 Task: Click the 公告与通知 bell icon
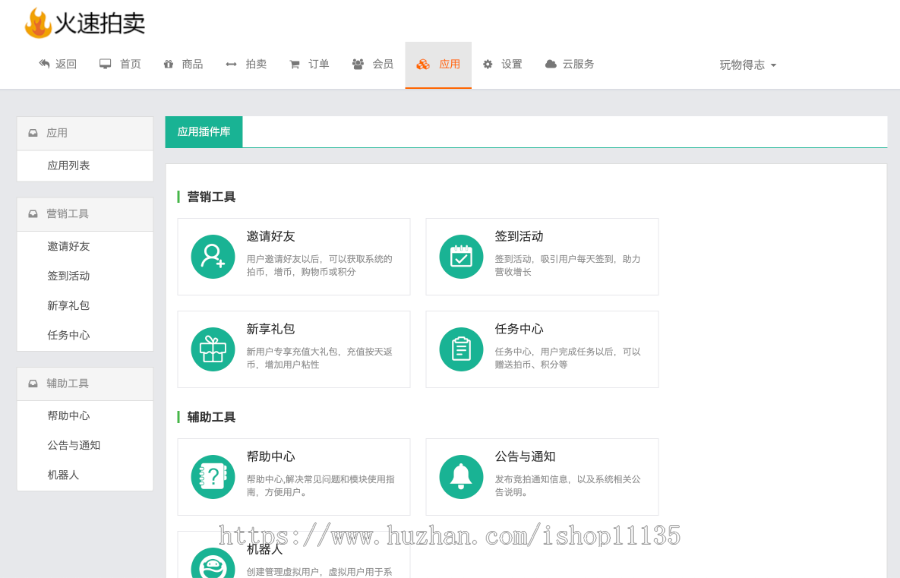coord(461,476)
